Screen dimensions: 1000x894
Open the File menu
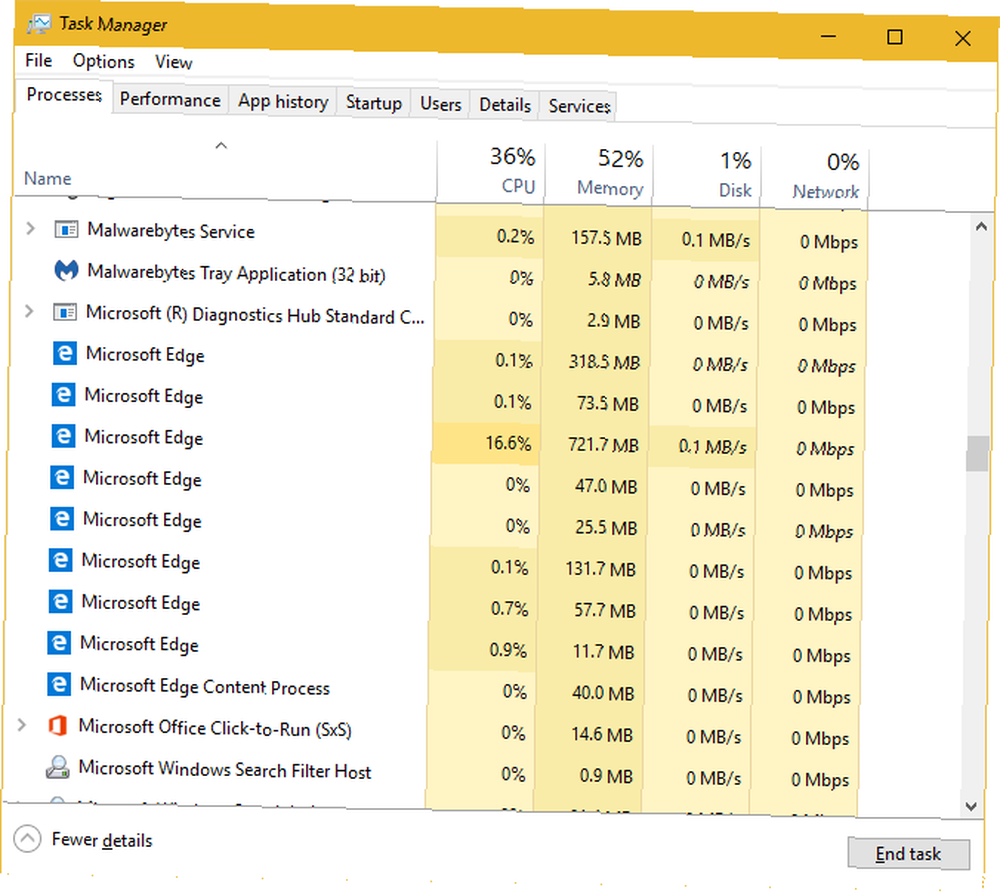pos(38,60)
